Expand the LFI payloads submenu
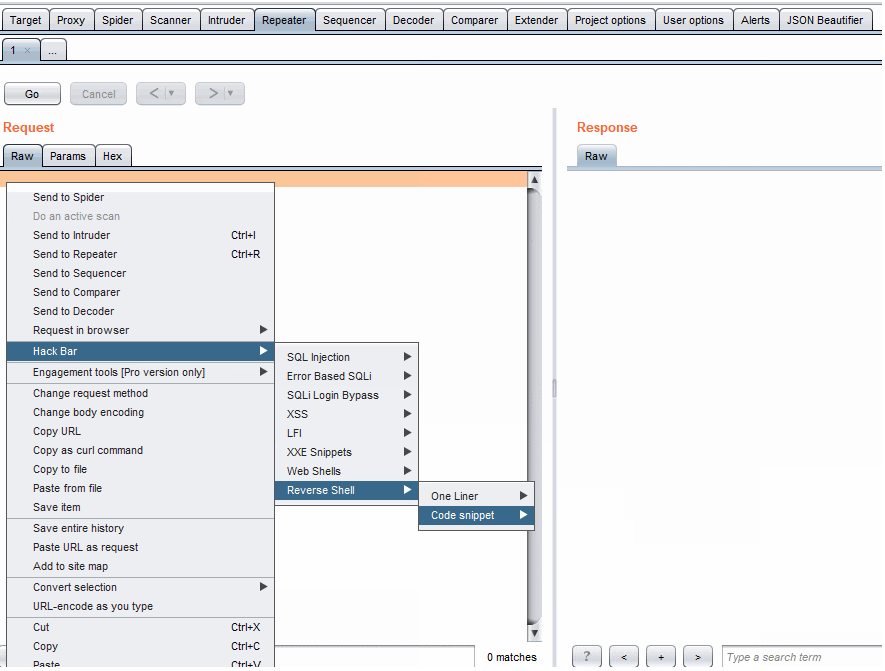Screen dimensions: 885x671 [x=347, y=433]
